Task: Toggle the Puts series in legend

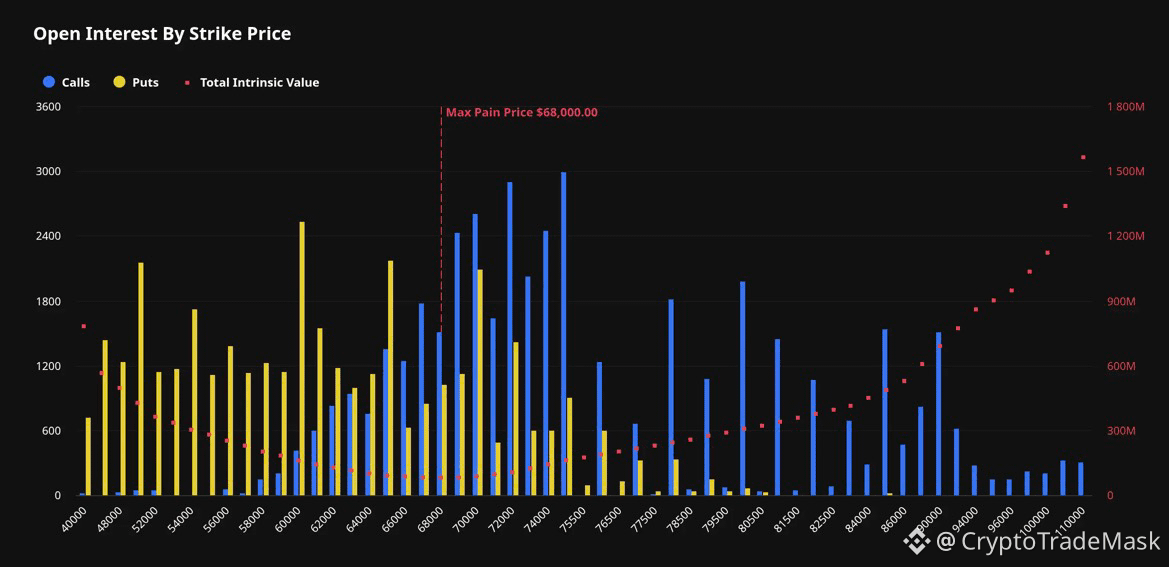Action: click(x=136, y=83)
